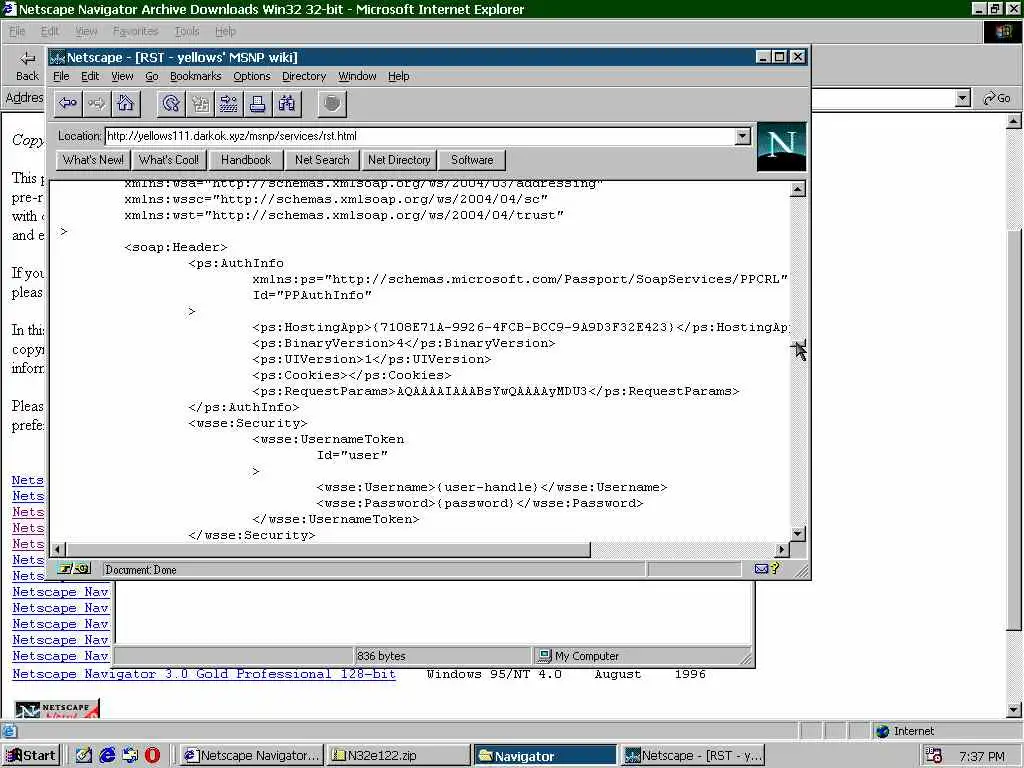Image resolution: width=1024 pixels, height=768 pixels.
Task: Click the Find binoculars icon
Action: click(286, 103)
